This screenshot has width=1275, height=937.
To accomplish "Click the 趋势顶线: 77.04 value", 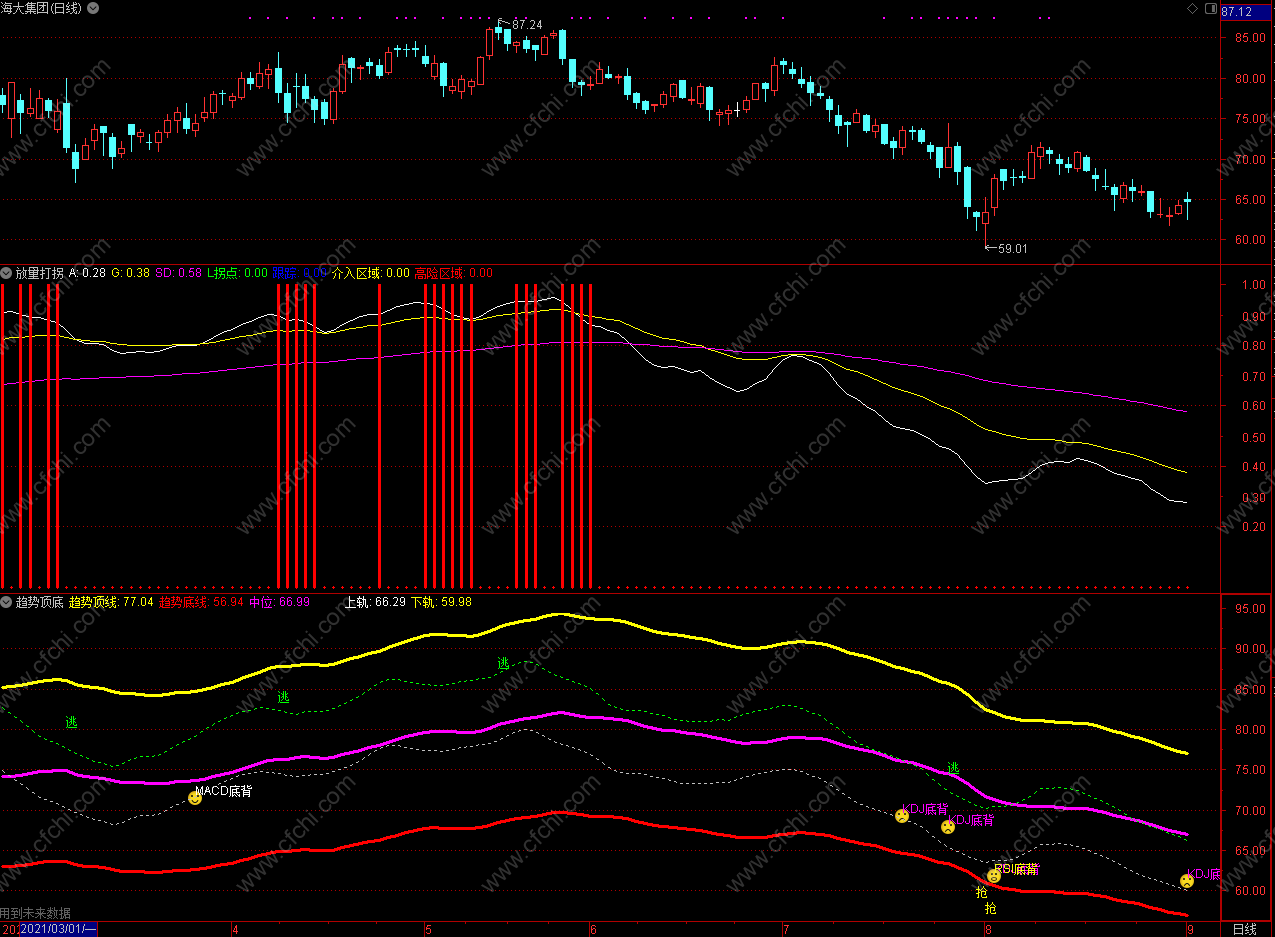I will click(111, 602).
